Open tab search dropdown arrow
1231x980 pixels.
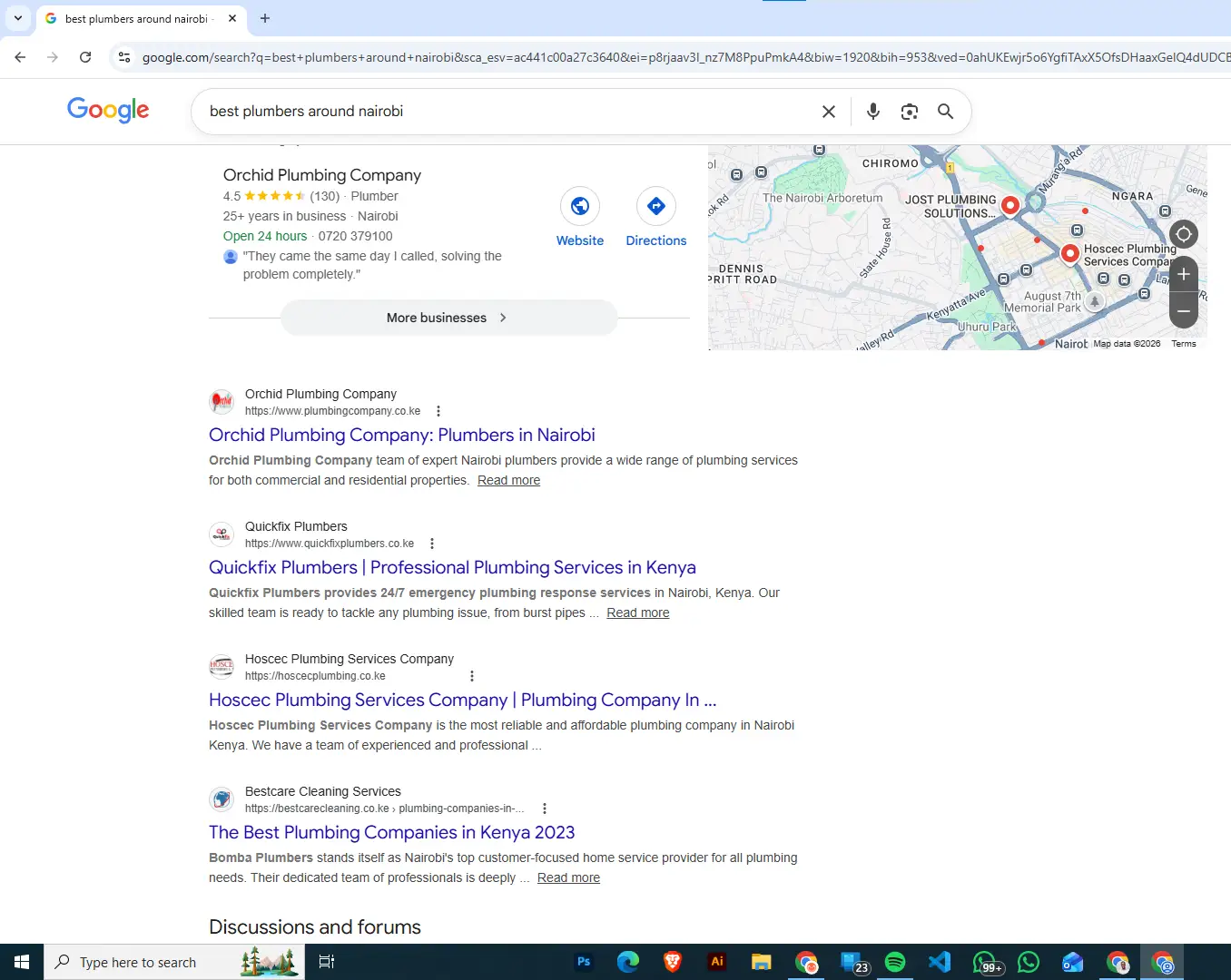coord(18,18)
